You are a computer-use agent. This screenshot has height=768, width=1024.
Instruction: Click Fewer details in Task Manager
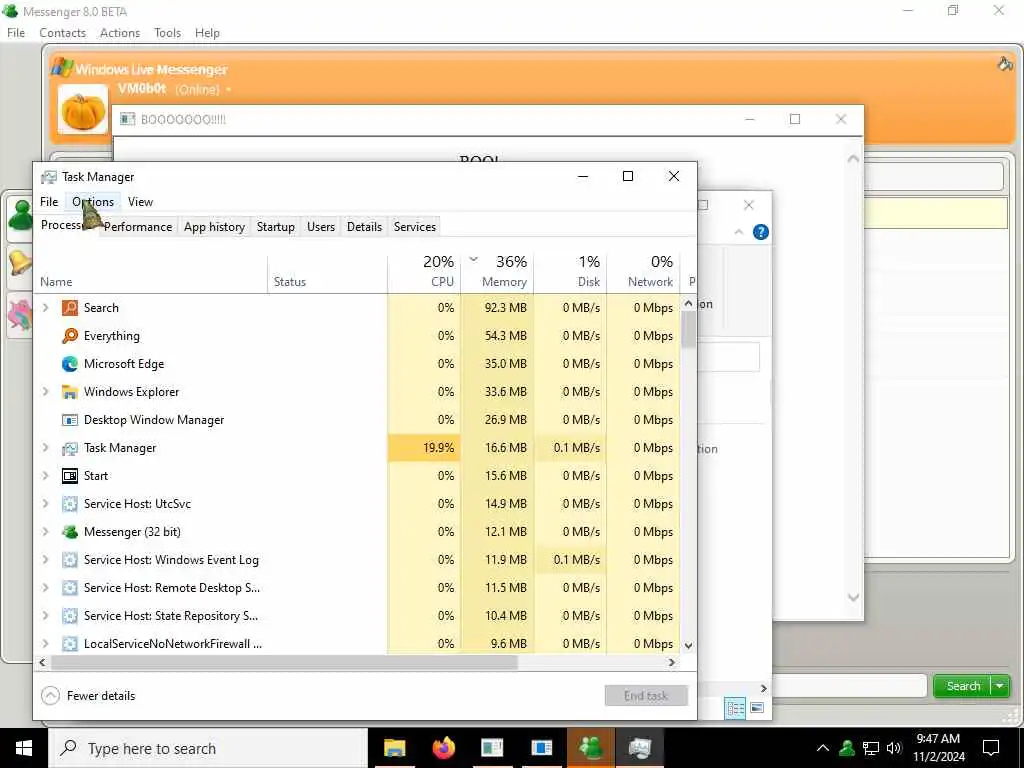click(x=88, y=696)
